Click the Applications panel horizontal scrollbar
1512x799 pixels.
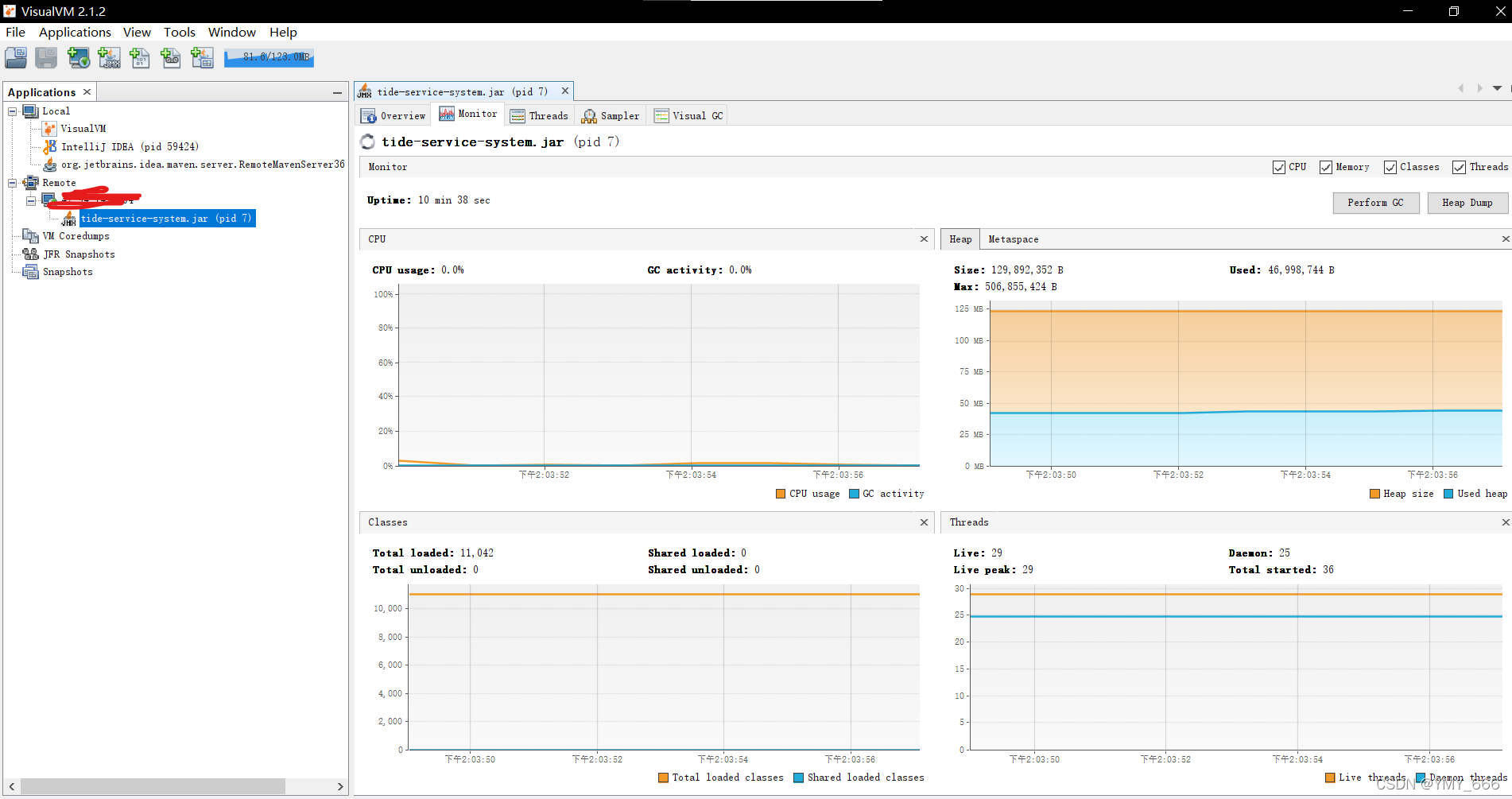153,786
